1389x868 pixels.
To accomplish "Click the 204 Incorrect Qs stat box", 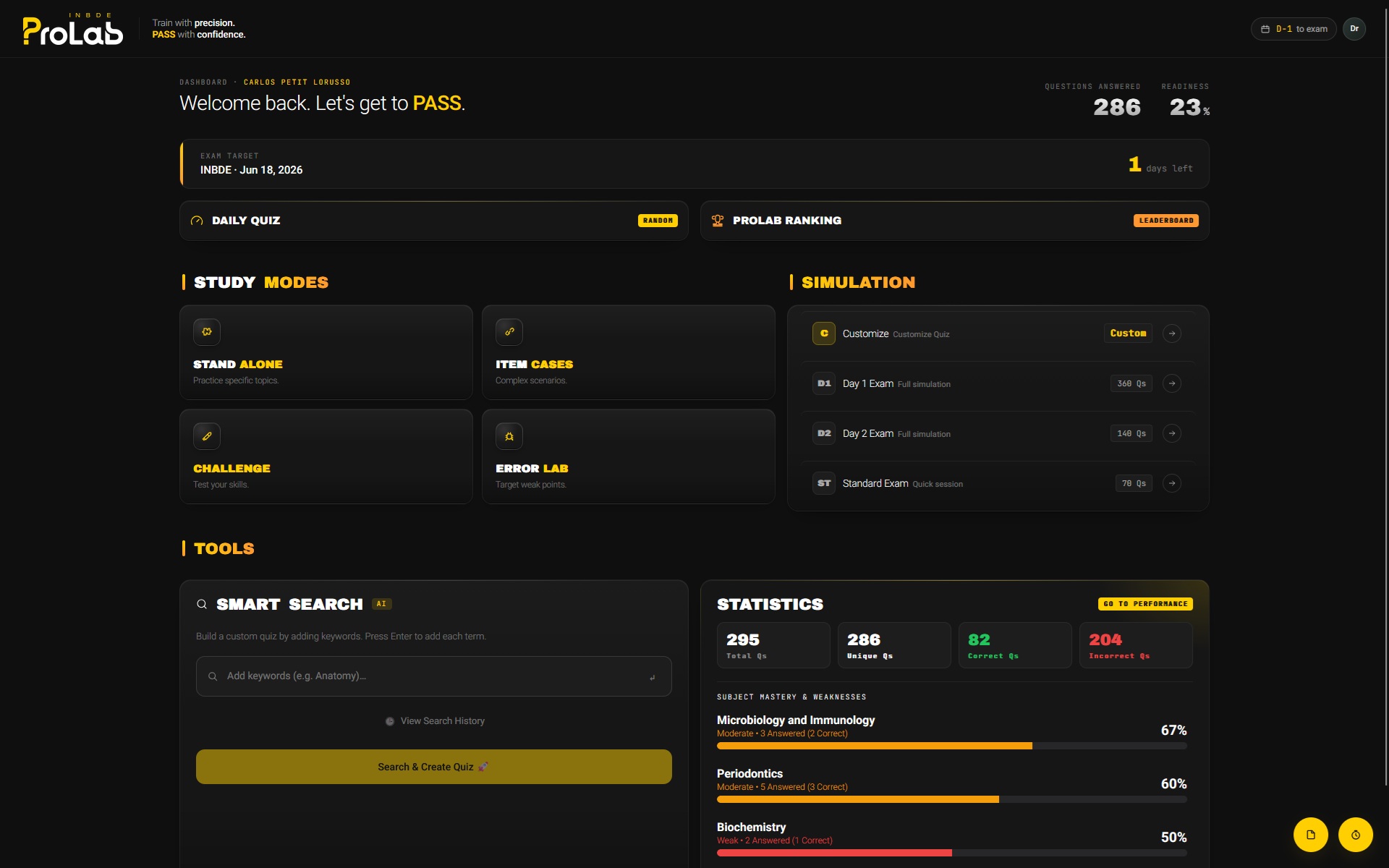I will 1136,645.
